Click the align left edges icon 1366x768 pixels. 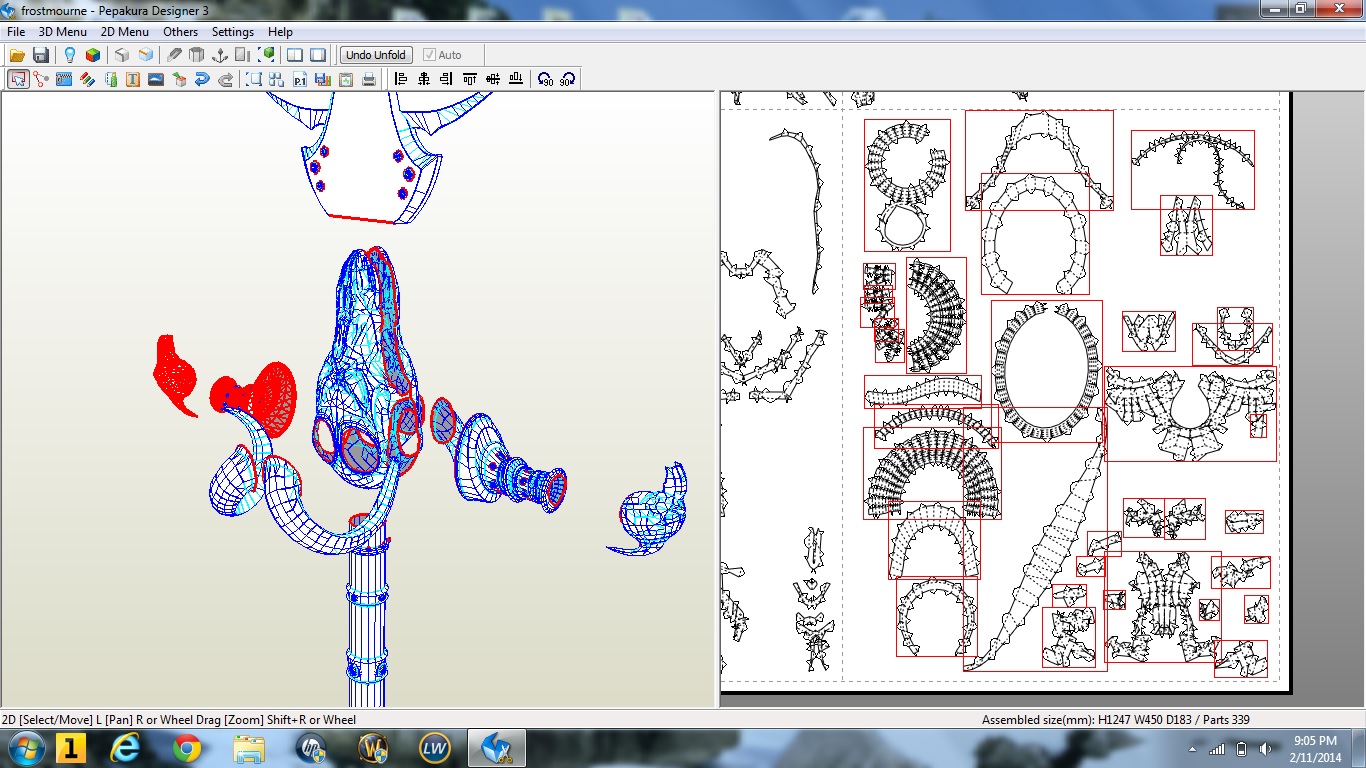pyautogui.click(x=400, y=79)
